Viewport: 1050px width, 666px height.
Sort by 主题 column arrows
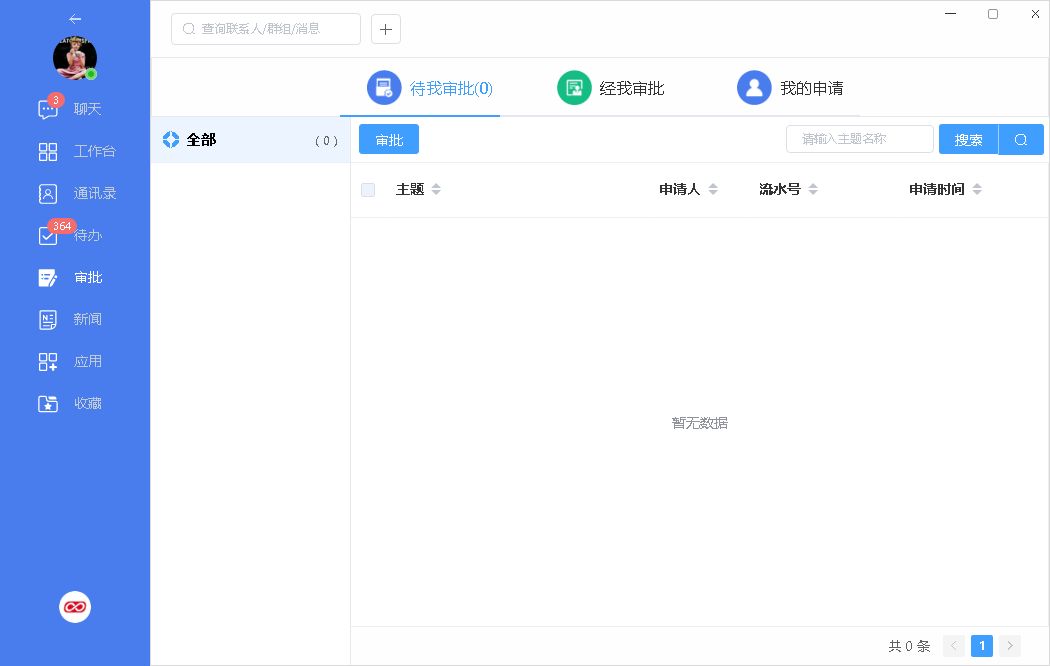(x=436, y=190)
